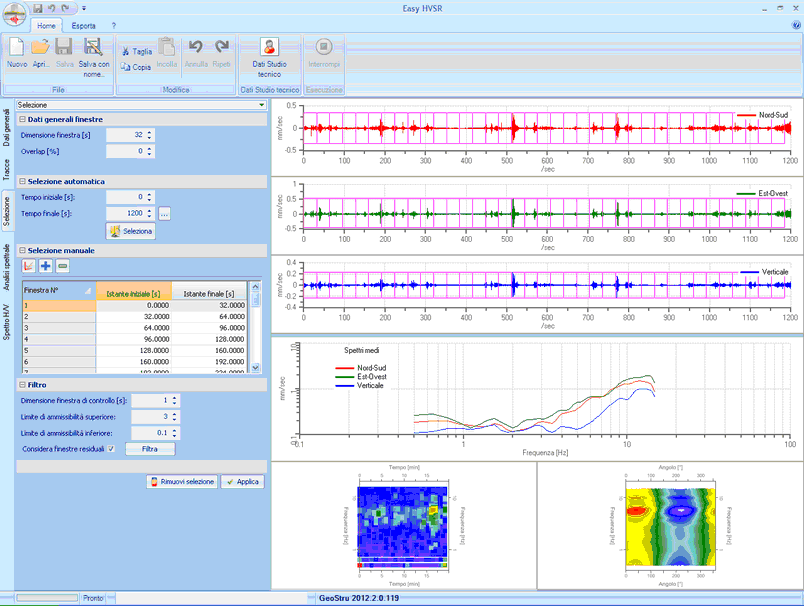Click the Filtra button

pos(150,449)
